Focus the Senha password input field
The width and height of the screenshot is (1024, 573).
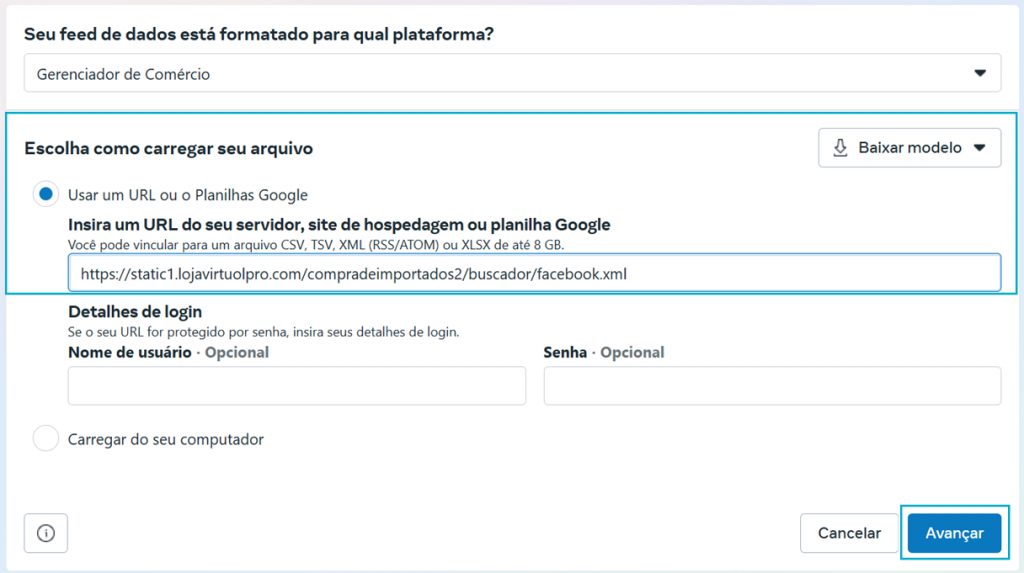tap(772, 385)
